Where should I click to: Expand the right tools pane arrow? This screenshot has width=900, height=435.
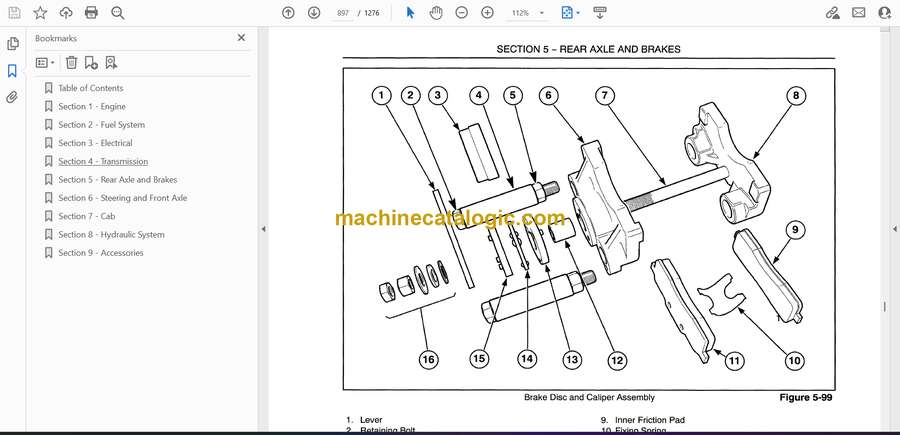point(894,229)
